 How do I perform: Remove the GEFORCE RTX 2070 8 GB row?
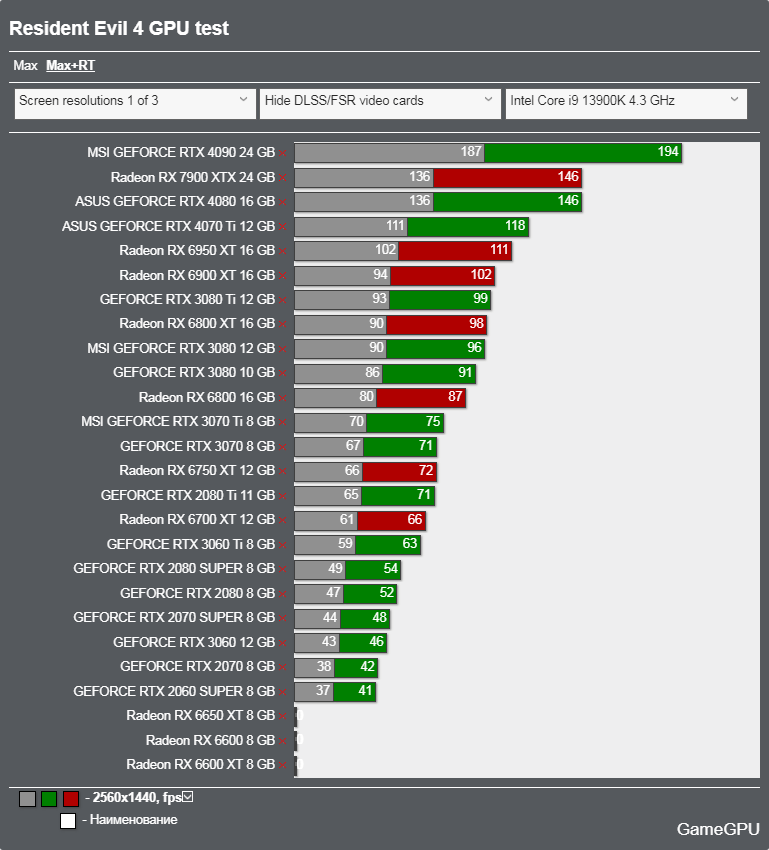[283, 667]
